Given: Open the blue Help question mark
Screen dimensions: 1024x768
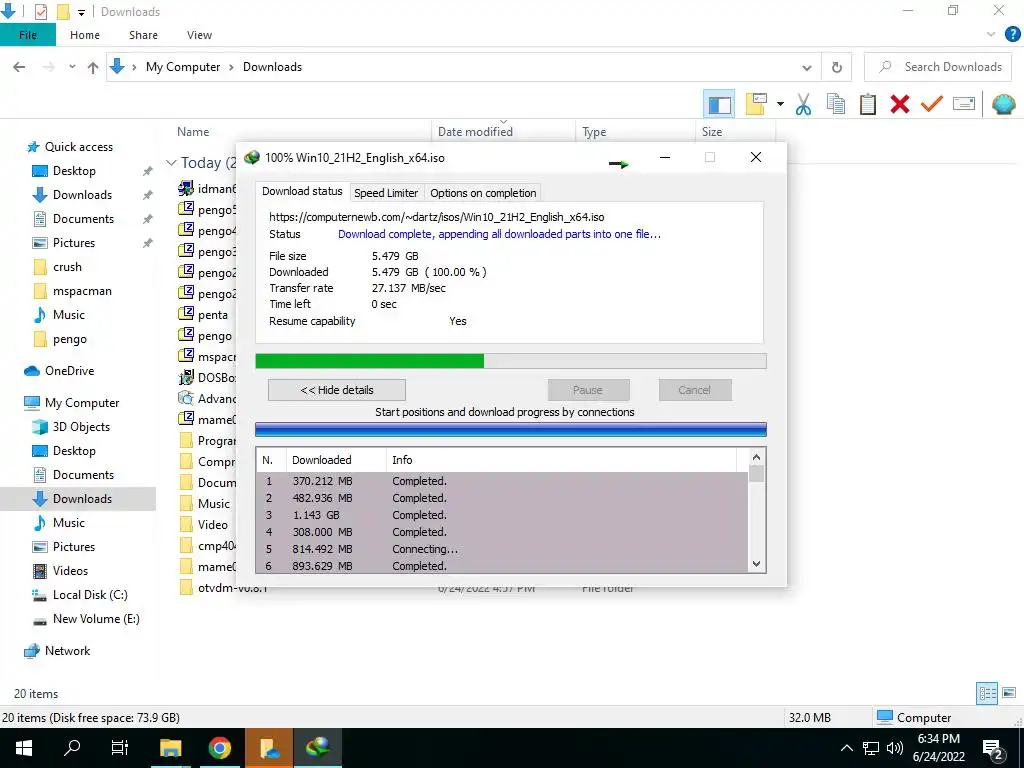Looking at the screenshot, I should [1012, 35].
